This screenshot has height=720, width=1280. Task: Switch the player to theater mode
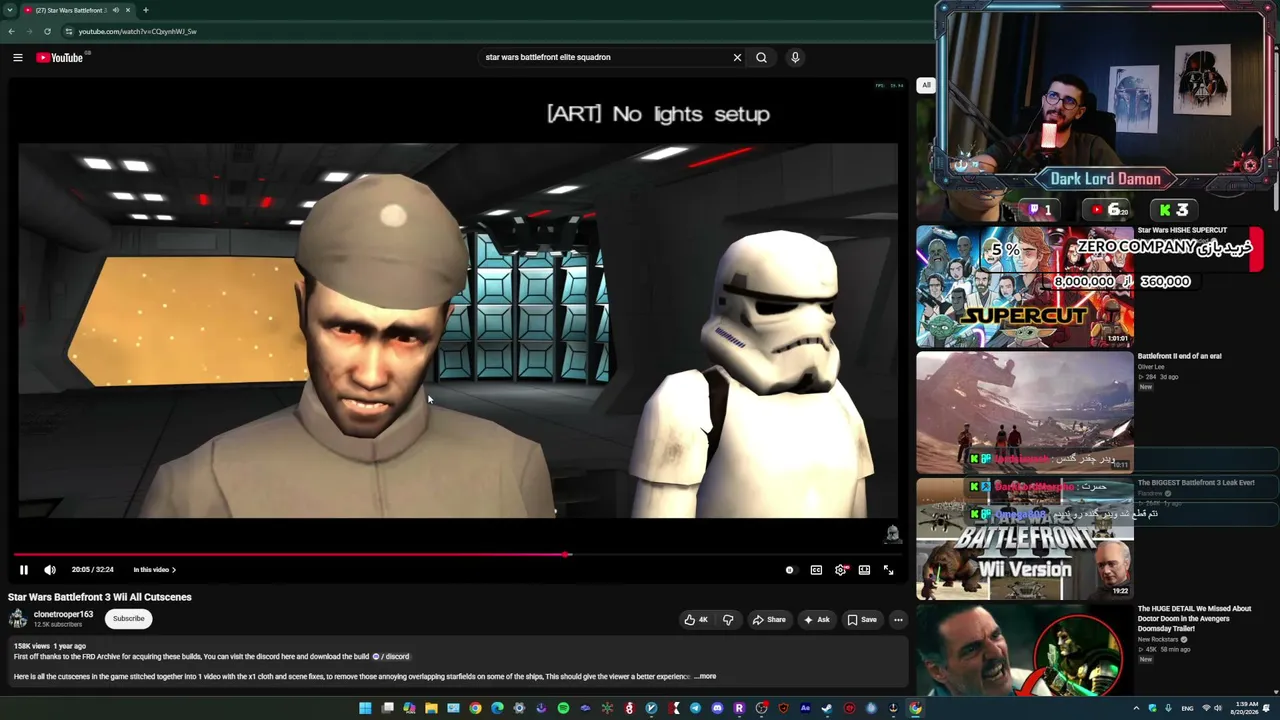[x=864, y=570]
